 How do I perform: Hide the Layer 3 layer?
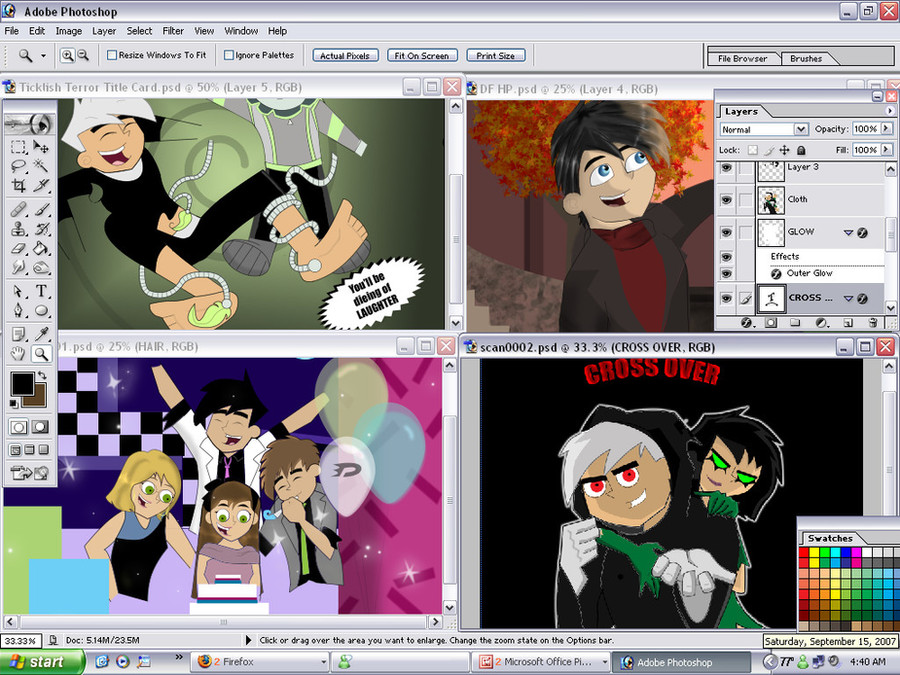pos(727,168)
